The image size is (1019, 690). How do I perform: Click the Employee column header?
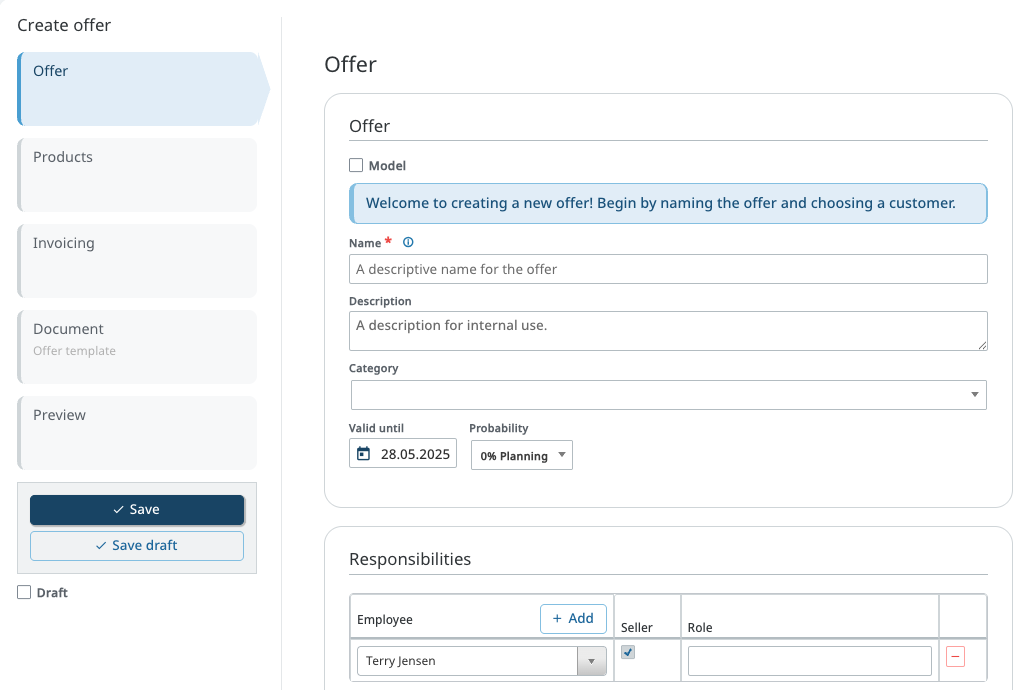[x=385, y=619]
